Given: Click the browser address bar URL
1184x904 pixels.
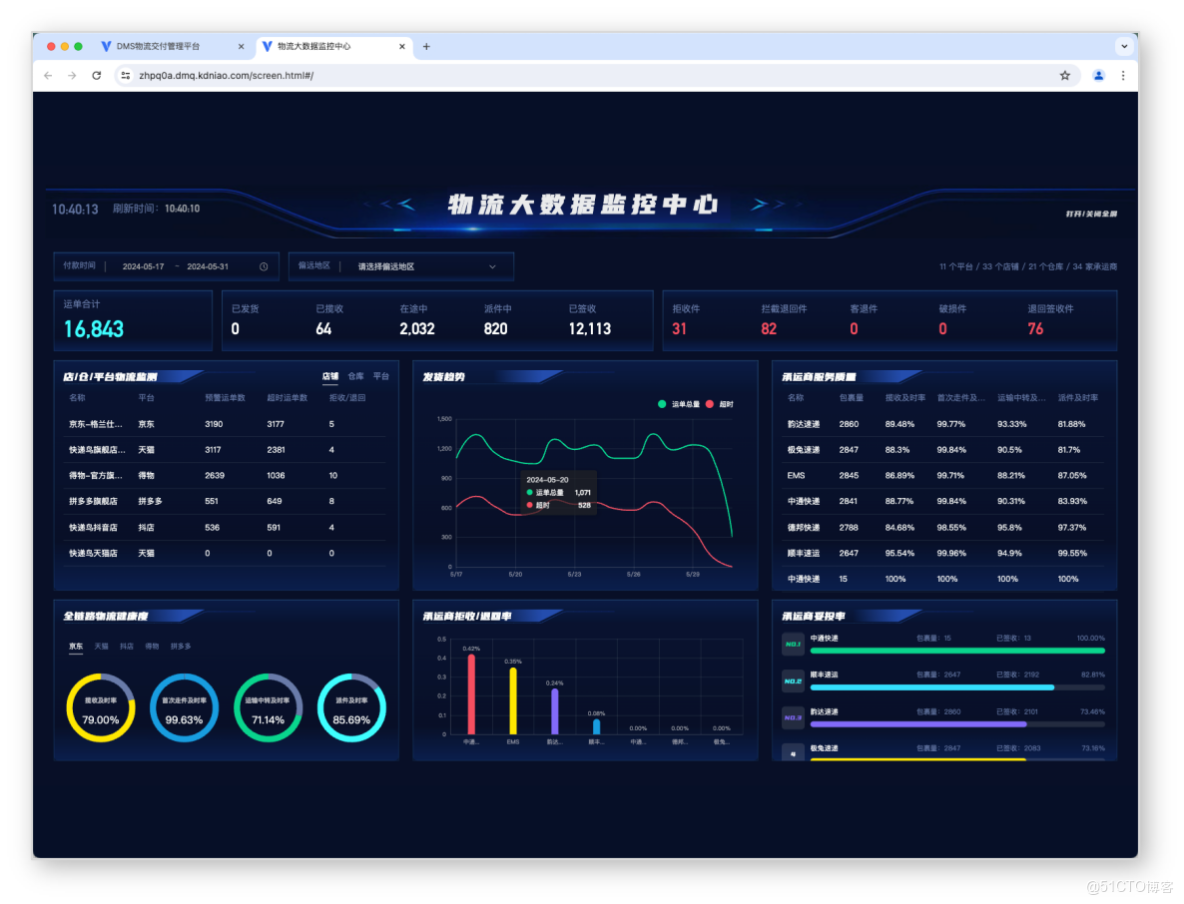Looking at the screenshot, I should [x=227, y=76].
